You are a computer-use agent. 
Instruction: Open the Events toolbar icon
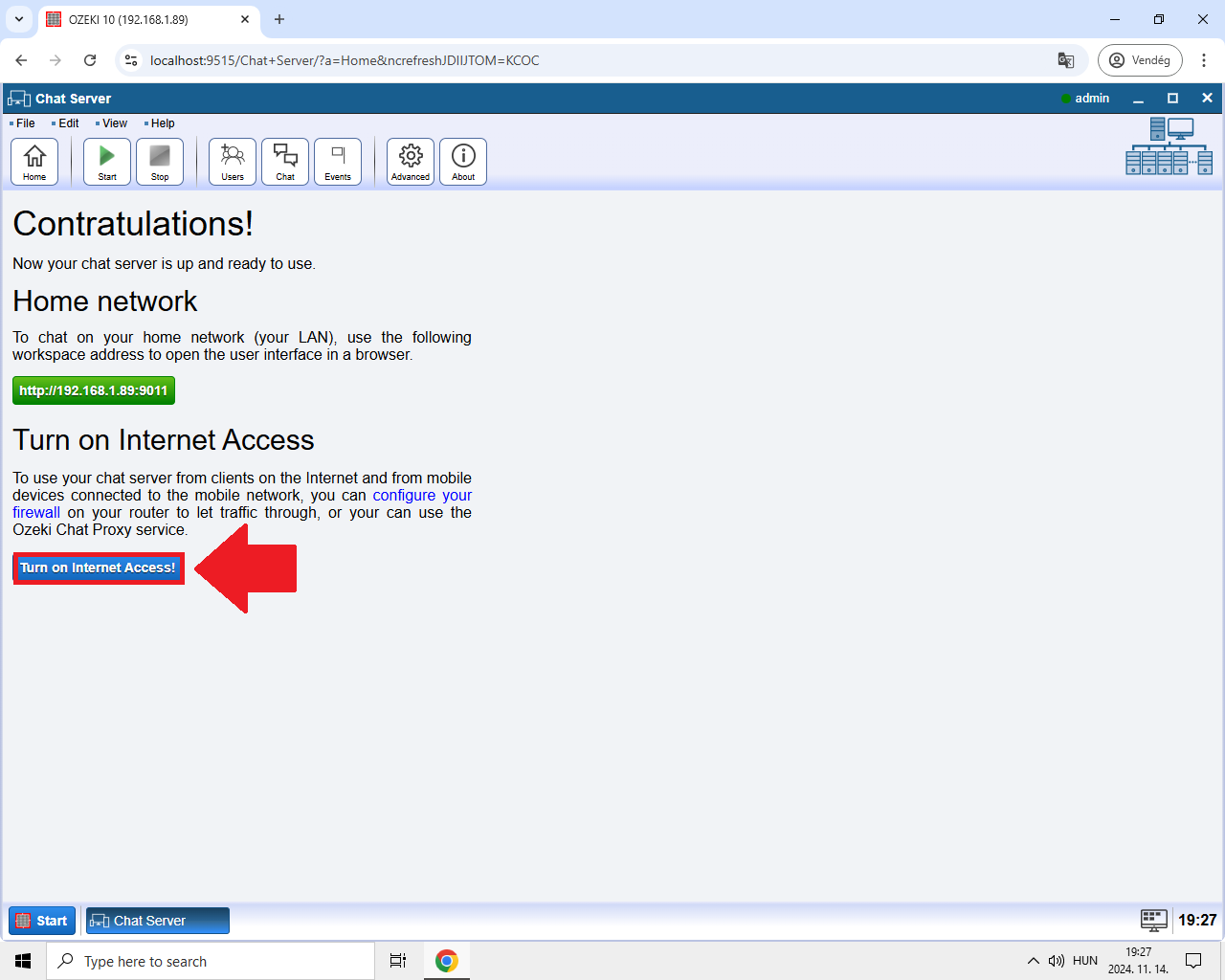[x=338, y=161]
